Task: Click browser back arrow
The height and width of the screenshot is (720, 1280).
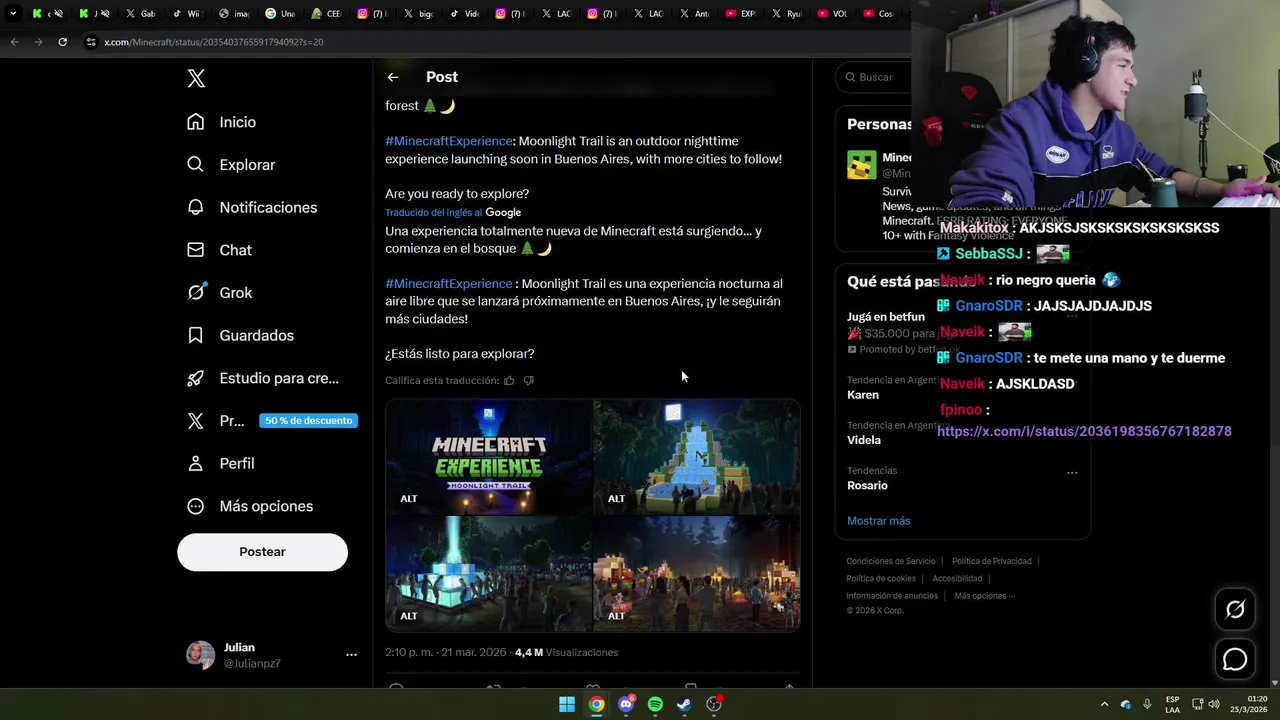Action: [x=14, y=42]
